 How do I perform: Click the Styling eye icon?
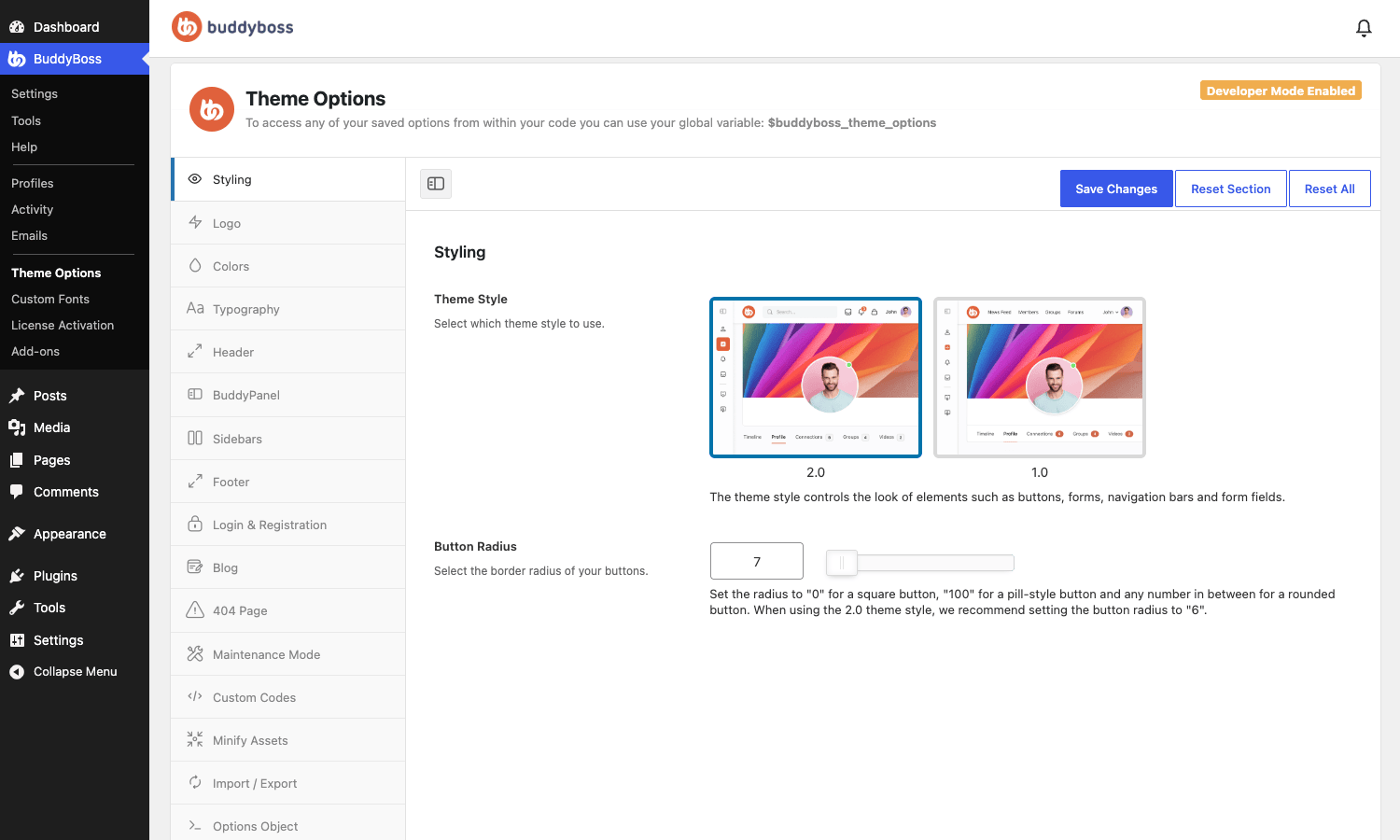click(195, 178)
